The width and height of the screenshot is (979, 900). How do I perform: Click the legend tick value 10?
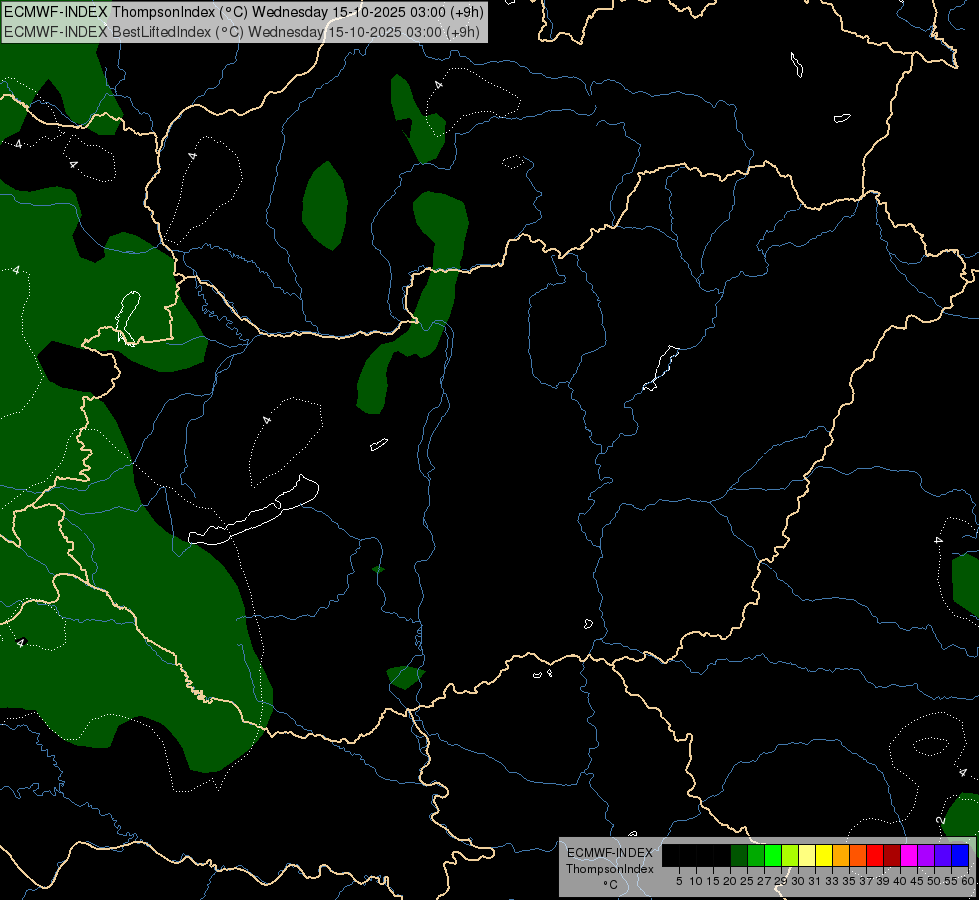tap(696, 881)
